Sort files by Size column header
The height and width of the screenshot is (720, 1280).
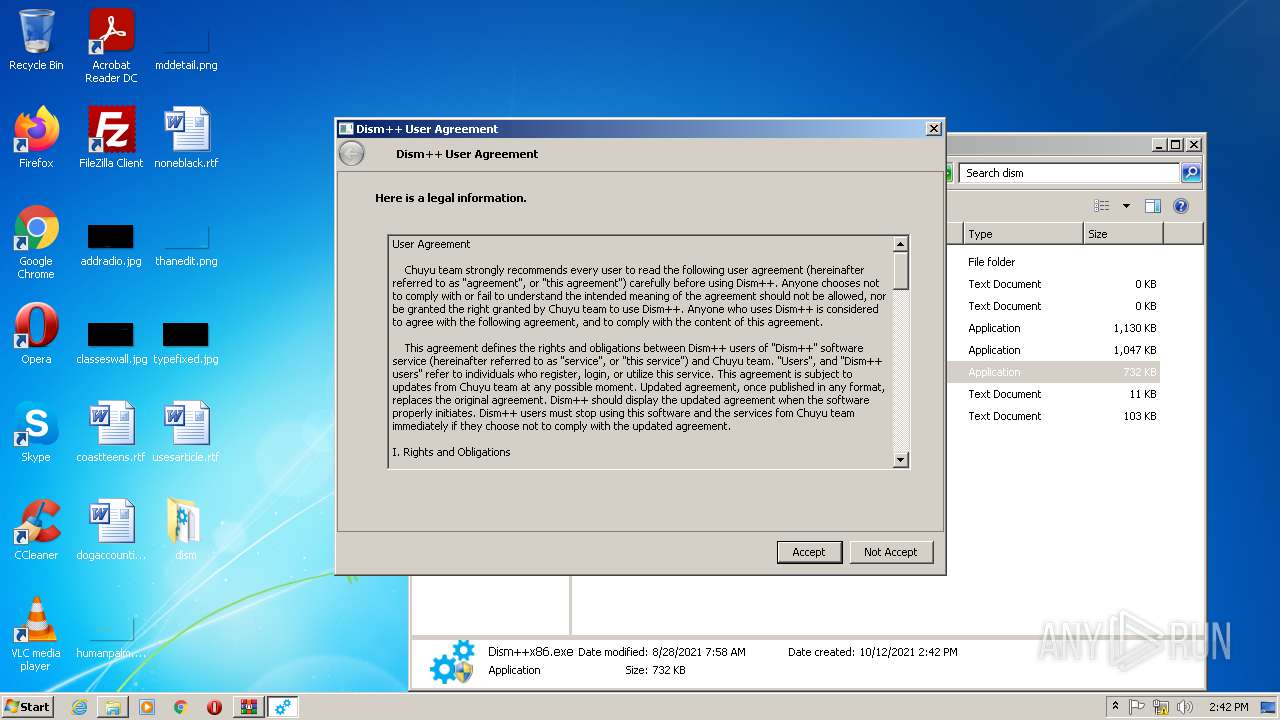click(x=1123, y=234)
